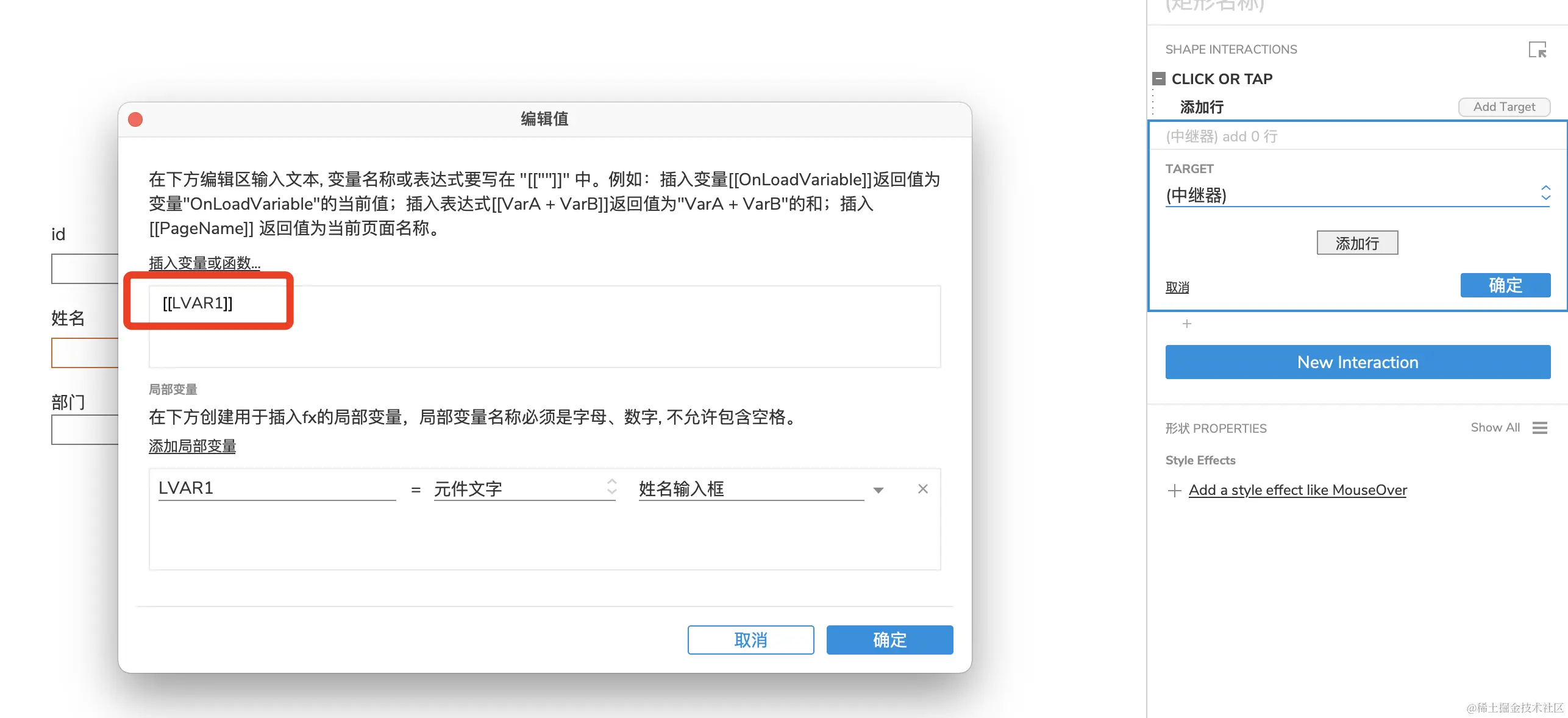Collapse the CLICK OR TAP event
Image resolution: width=1568 pixels, height=718 pixels.
click(x=1159, y=79)
